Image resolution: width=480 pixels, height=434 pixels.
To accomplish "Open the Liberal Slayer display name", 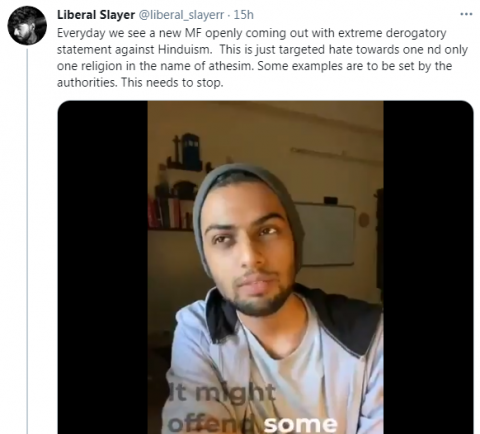I will pos(96,15).
